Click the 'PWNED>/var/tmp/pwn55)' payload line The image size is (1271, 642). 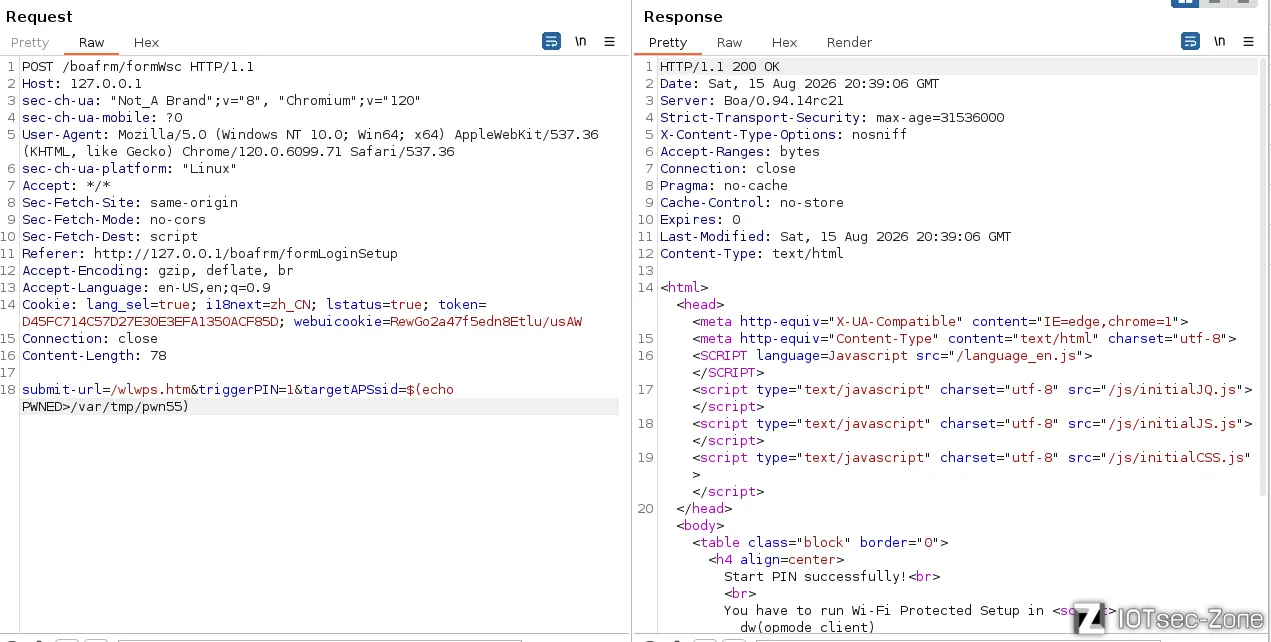[106, 407]
